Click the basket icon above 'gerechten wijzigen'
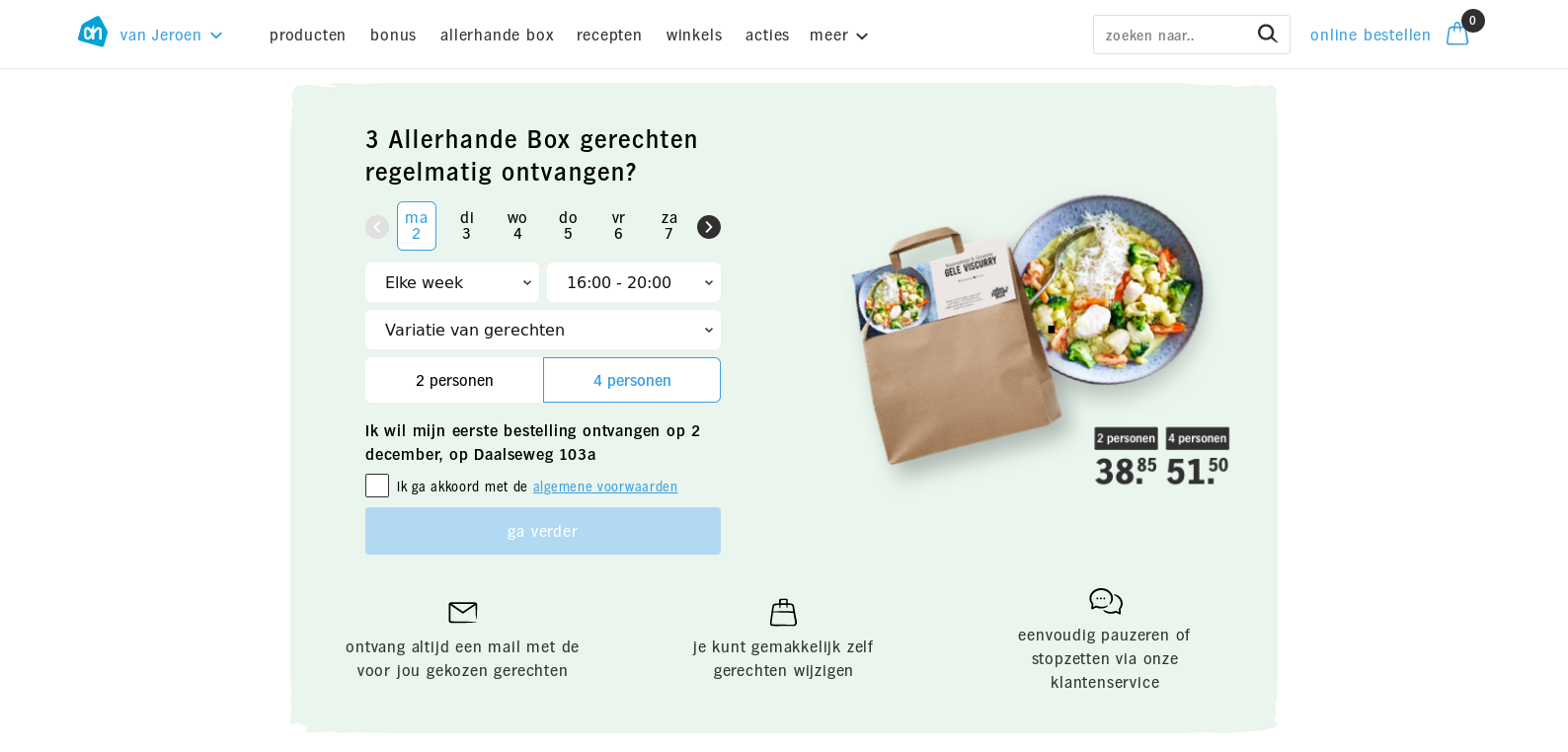 coord(783,612)
